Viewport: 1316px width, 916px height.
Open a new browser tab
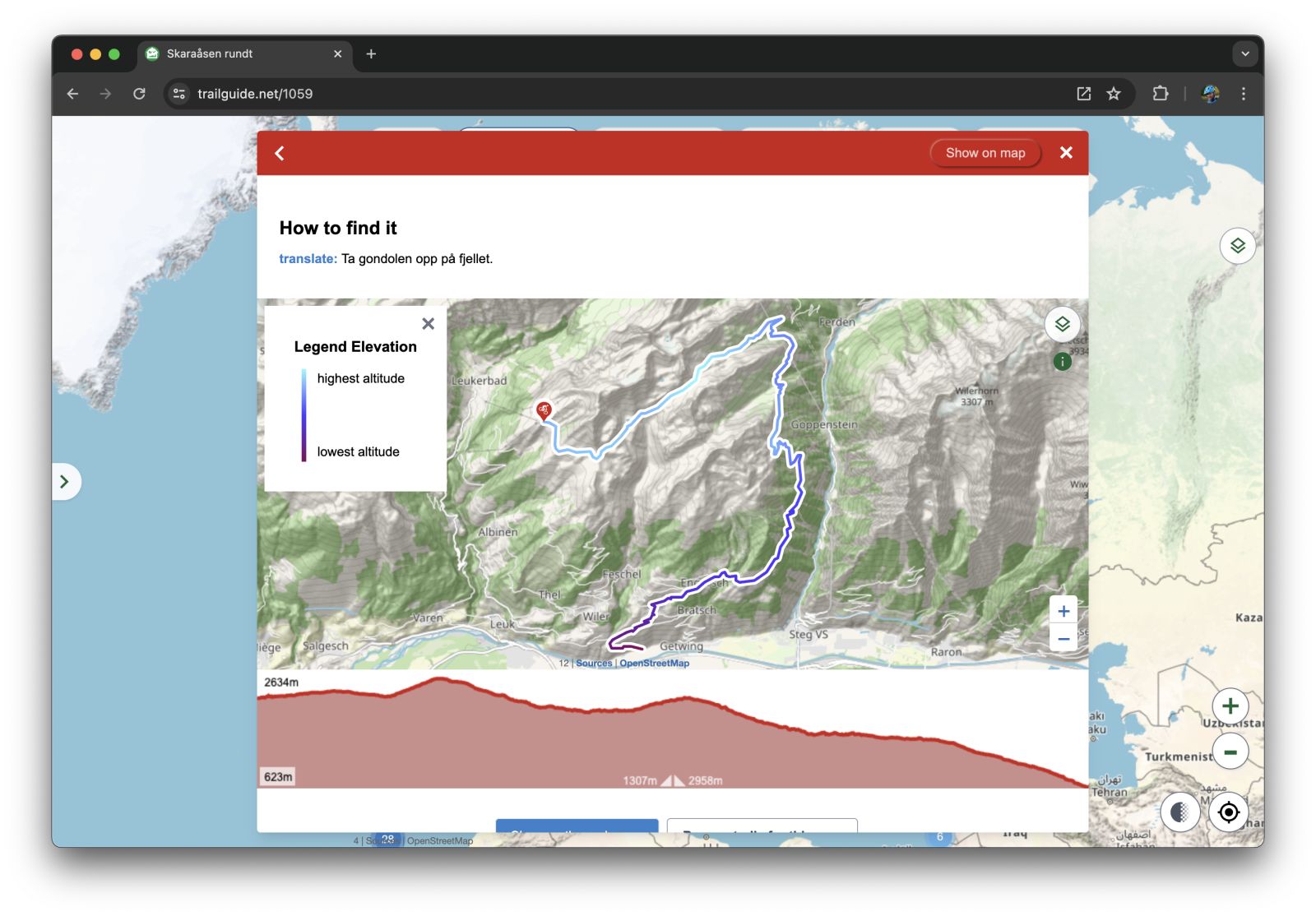point(371,54)
